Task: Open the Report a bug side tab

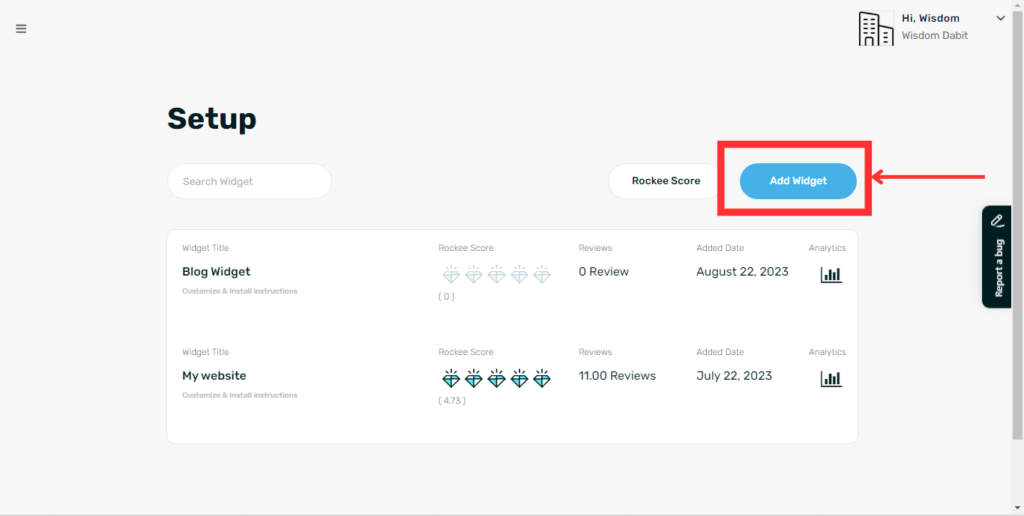Action: point(997,257)
